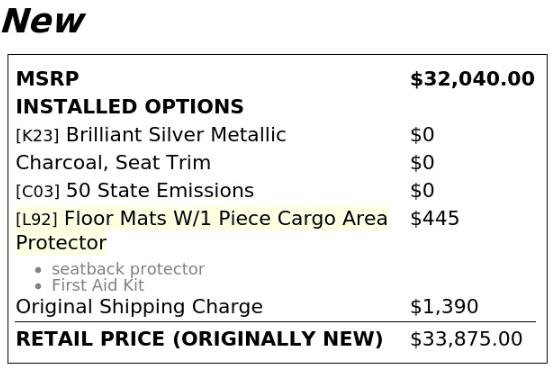Click the word Protector
The width and height of the screenshot is (551, 368).
tap(61, 243)
